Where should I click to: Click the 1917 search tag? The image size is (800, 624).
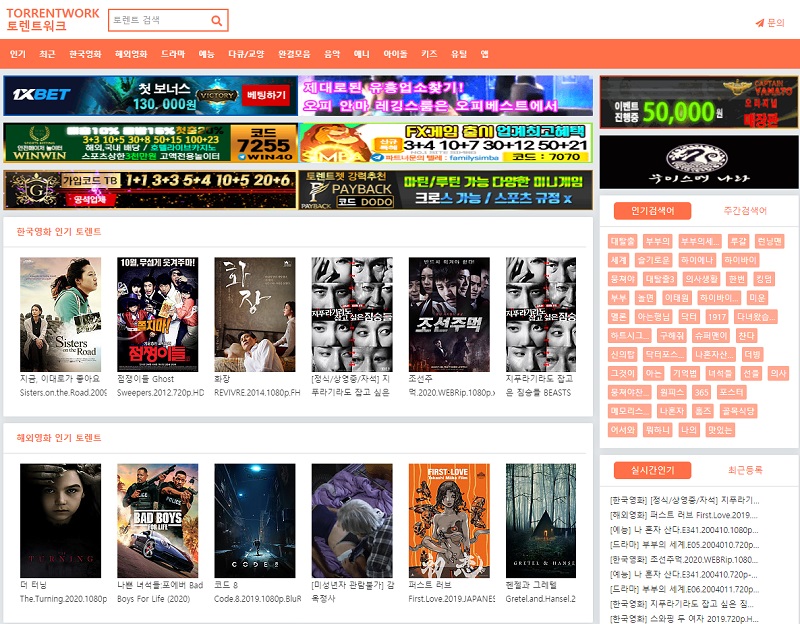coord(717,317)
